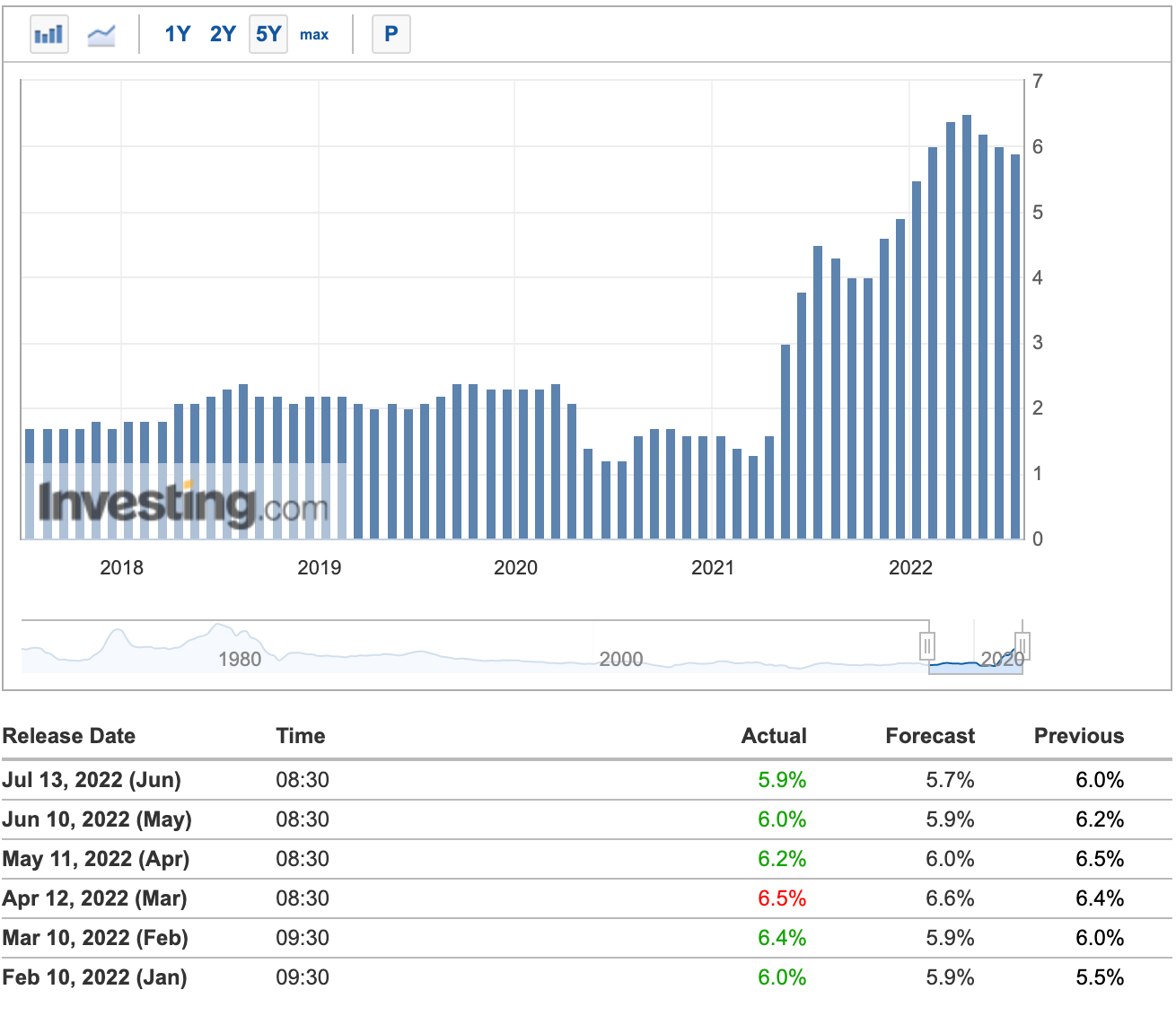Image resolution: width=1176 pixels, height=1016 pixels.
Task: Click the left range handle on the navigator
Action: [x=928, y=644]
